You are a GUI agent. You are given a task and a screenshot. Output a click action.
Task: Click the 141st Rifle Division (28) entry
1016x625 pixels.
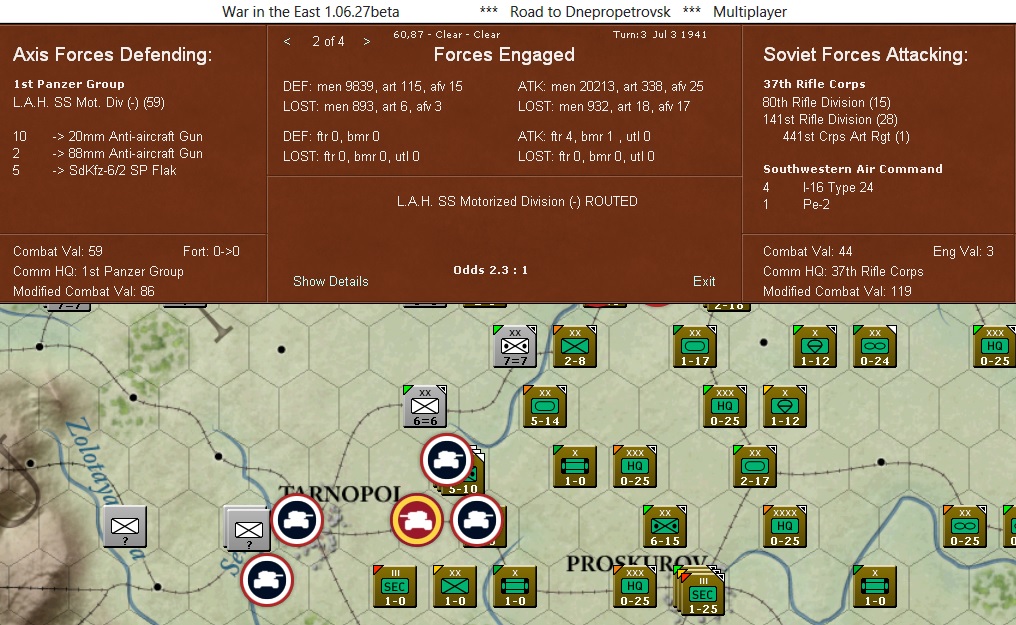tap(830, 119)
